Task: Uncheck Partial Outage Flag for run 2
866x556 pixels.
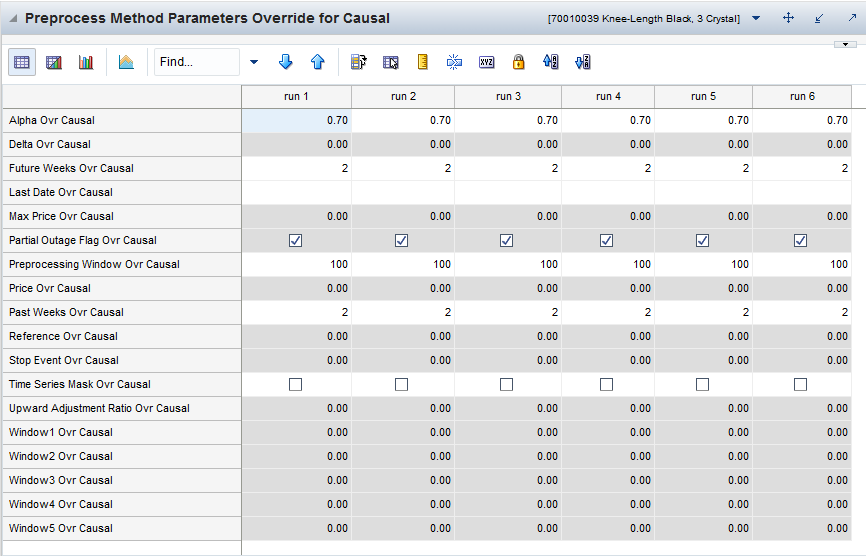Action: pos(402,240)
